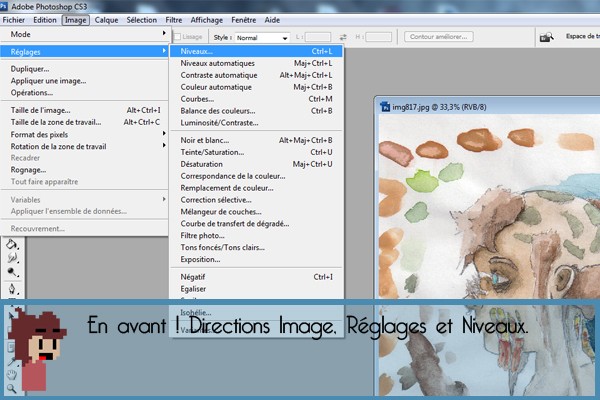This screenshot has height=400, width=600.
Task: Open the Image menu
Action: pyautogui.click(x=75, y=20)
